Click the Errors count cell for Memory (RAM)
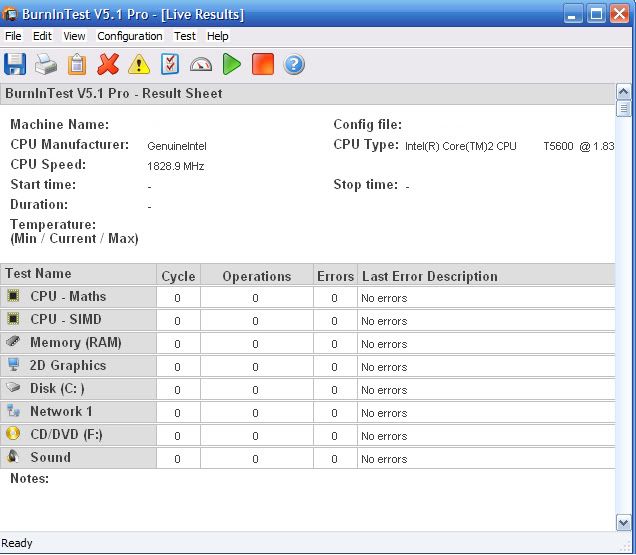Screen dimensions: 636x555 coord(335,344)
